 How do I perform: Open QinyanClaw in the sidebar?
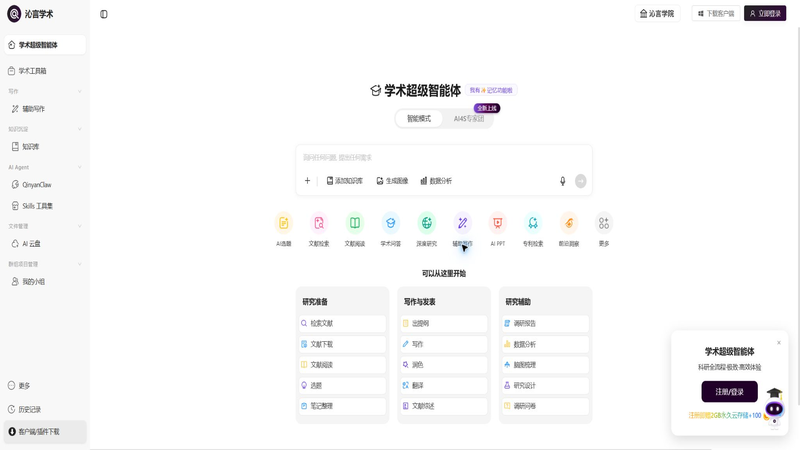pos(45,185)
